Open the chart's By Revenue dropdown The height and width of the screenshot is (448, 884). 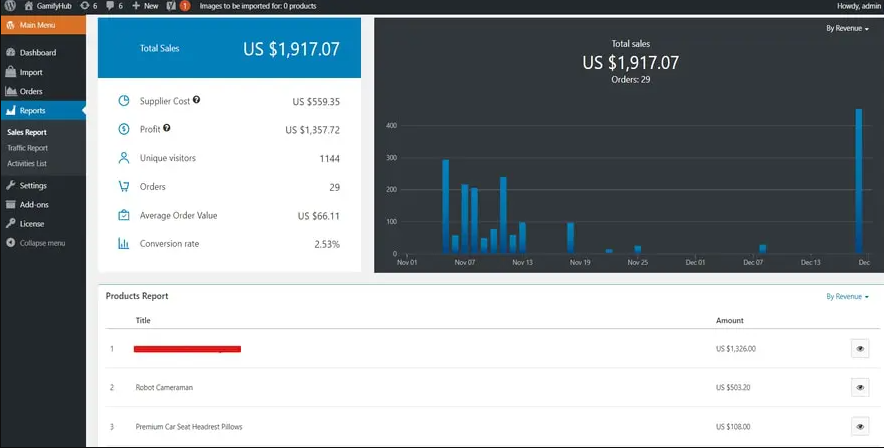[x=846, y=29]
